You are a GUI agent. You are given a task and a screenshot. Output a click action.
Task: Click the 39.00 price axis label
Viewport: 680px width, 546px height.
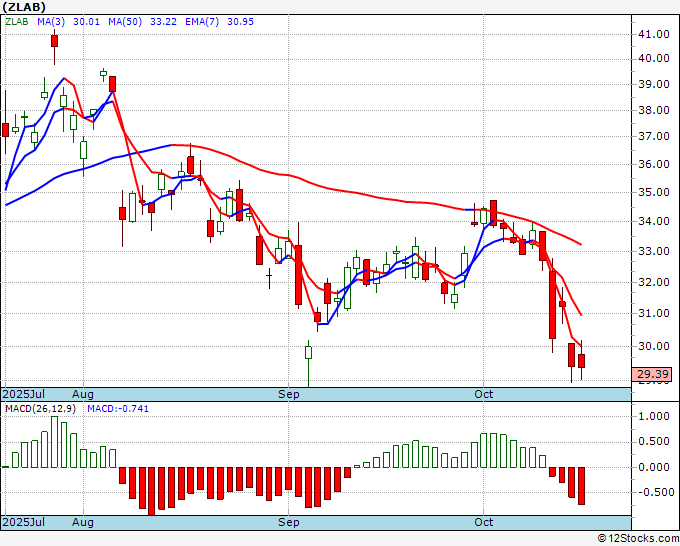[x=656, y=84]
